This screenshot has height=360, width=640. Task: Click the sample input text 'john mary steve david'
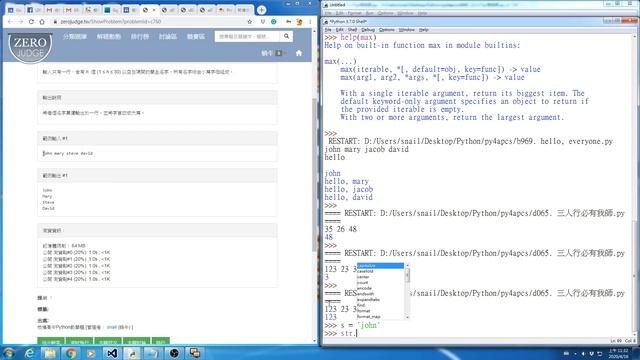click(68, 153)
